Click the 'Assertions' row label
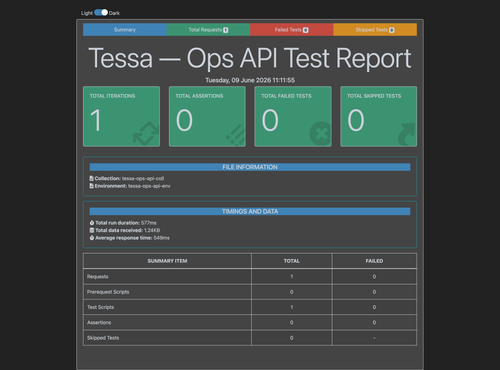The width and height of the screenshot is (500, 370). [99, 323]
